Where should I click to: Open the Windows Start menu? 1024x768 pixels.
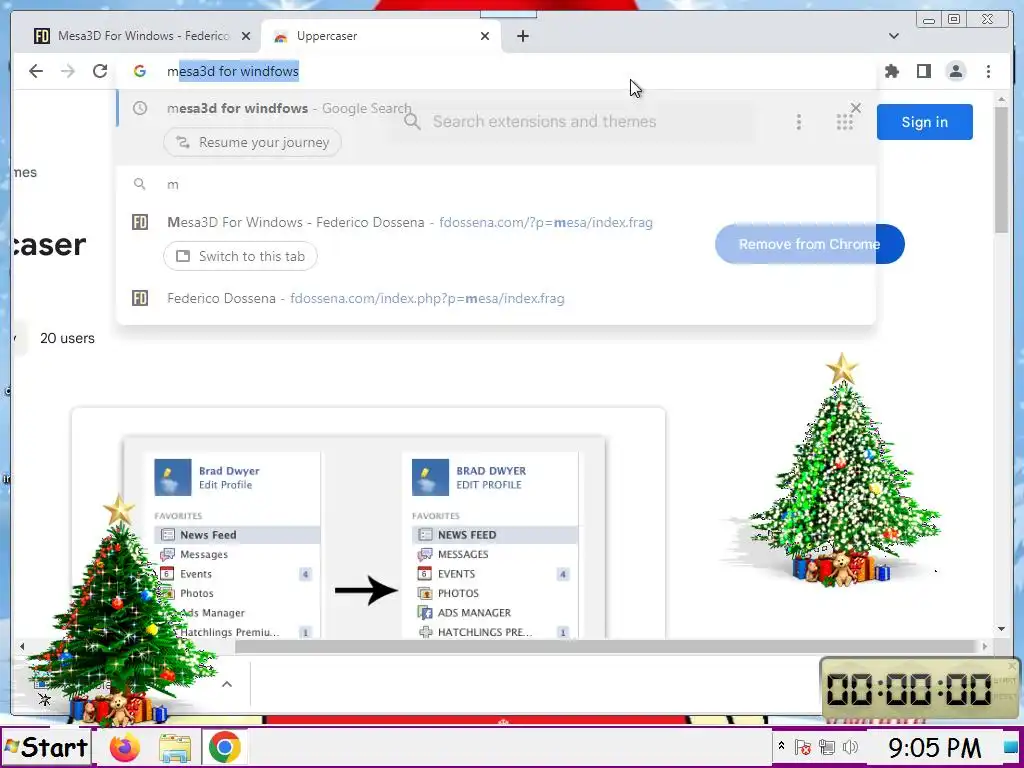[46, 747]
